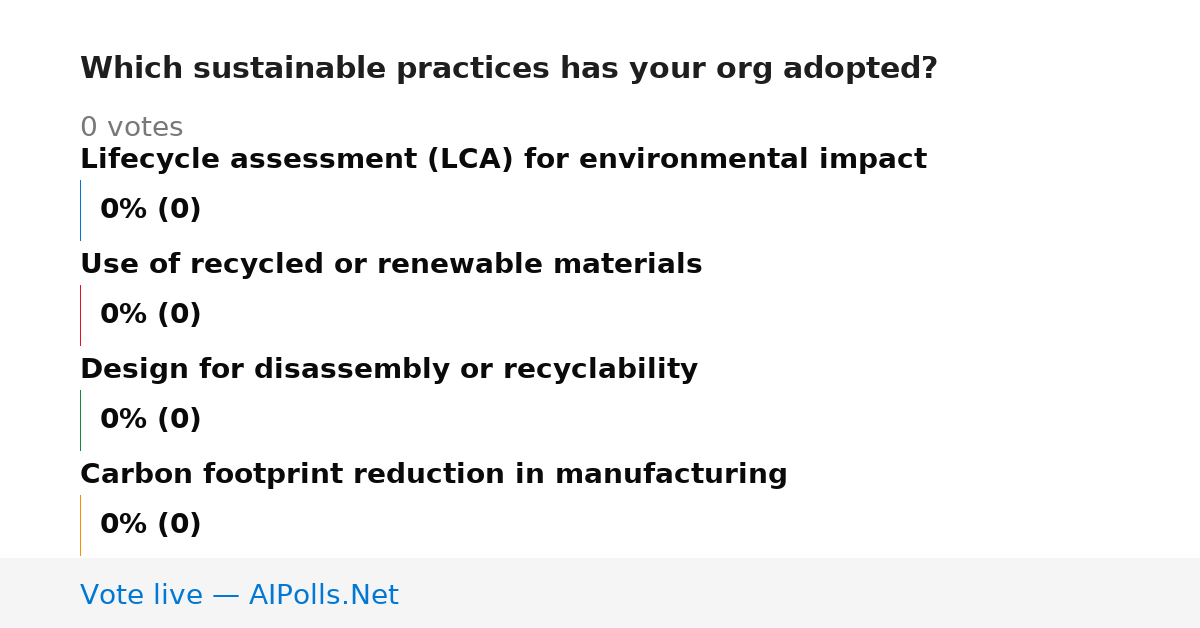Click the green result bar for Design for disassembly

pos(80,420)
